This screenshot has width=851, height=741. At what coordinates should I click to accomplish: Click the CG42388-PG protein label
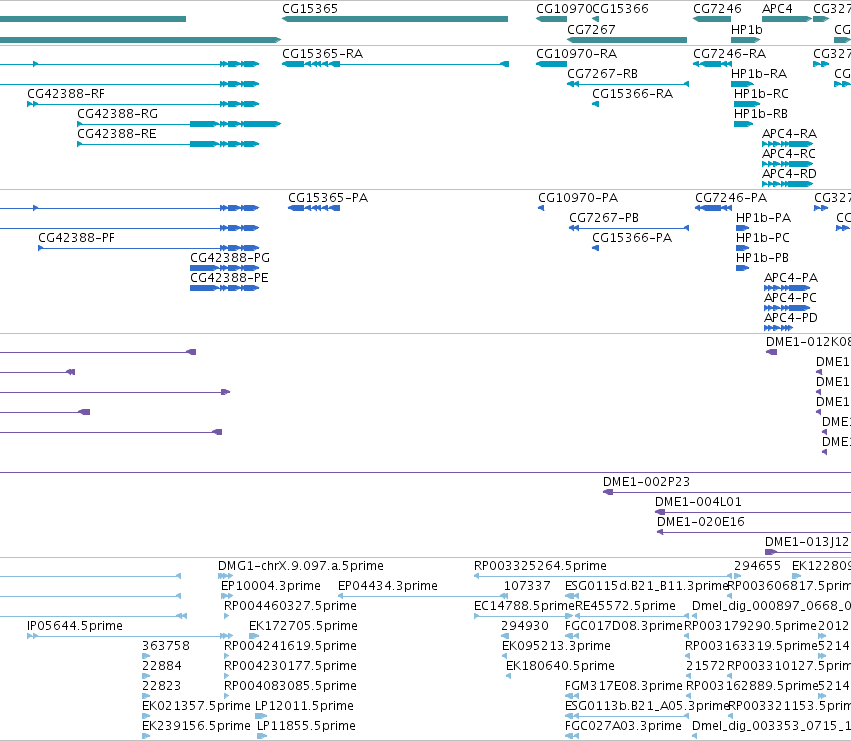click(230, 258)
